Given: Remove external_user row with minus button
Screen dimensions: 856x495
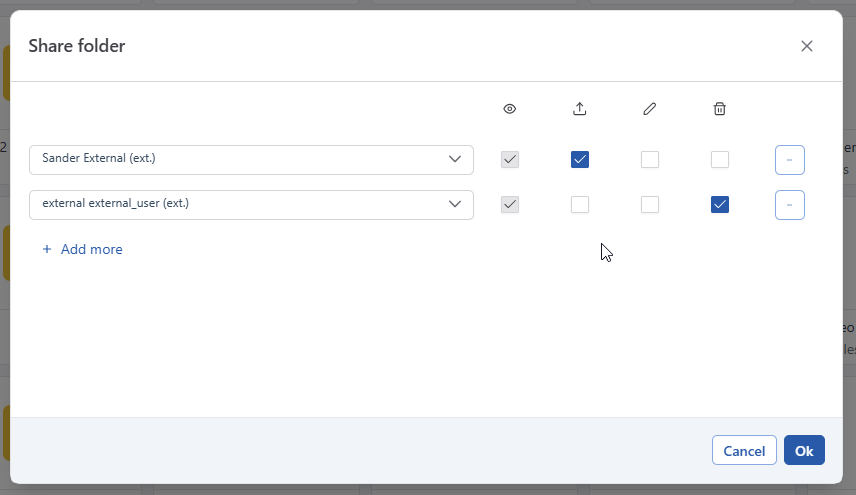Looking at the screenshot, I should click(x=789, y=205).
